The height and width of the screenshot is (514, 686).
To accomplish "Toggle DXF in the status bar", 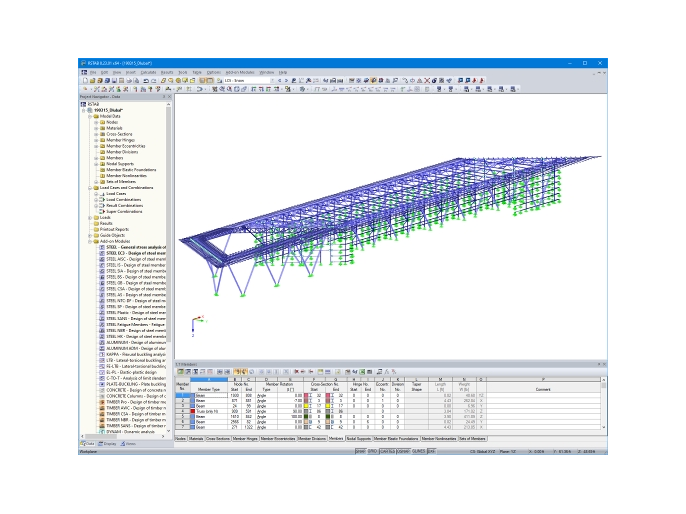I will pos(431,451).
